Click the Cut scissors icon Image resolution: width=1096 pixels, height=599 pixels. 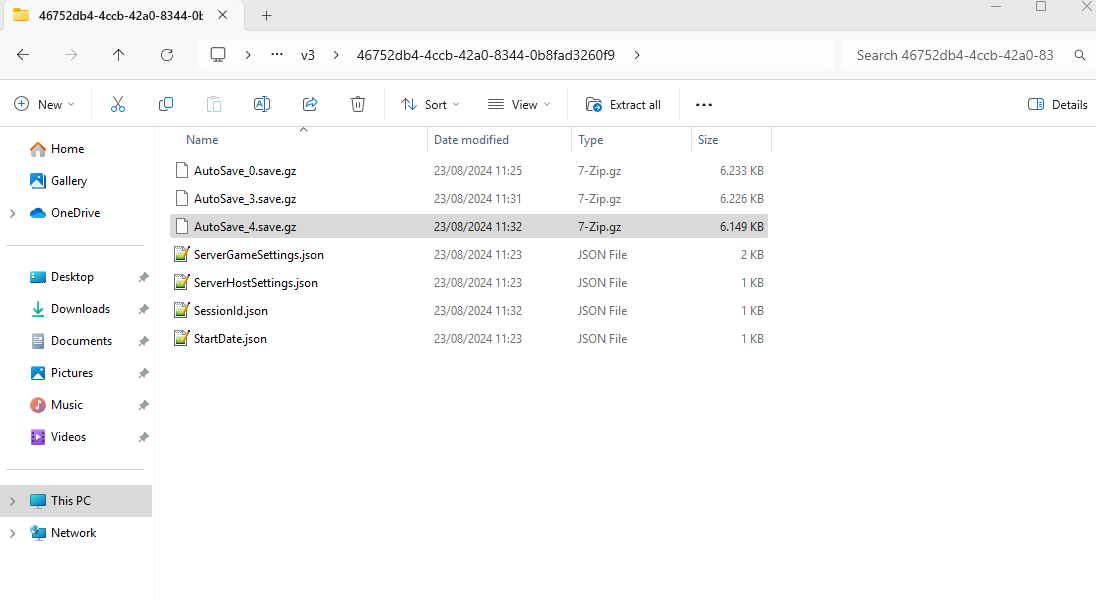[117, 105]
